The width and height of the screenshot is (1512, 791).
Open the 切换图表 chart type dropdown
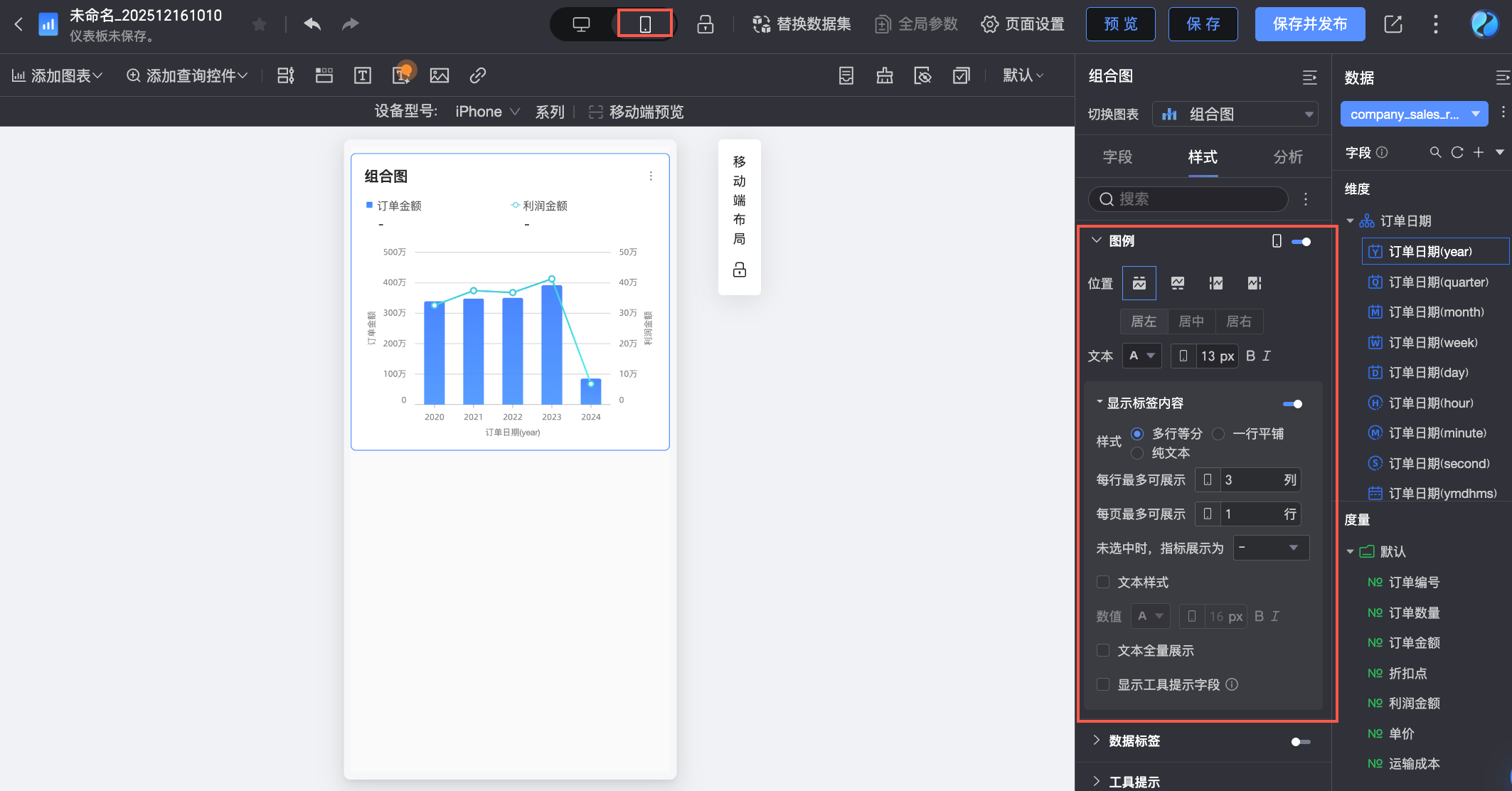click(x=1235, y=115)
